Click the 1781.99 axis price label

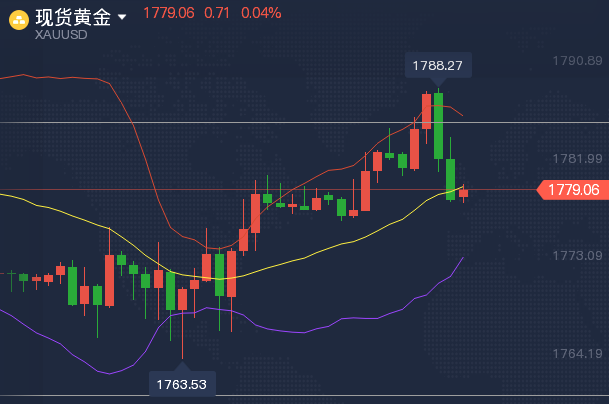pos(577,158)
